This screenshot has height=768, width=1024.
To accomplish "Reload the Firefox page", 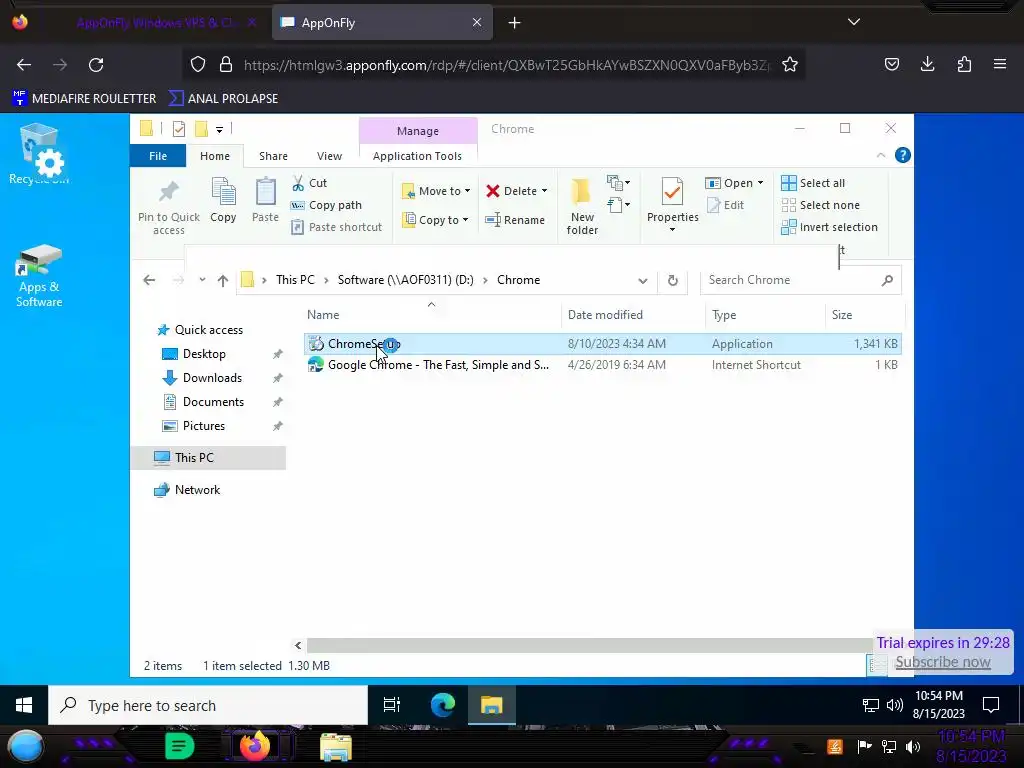I will point(96,65).
